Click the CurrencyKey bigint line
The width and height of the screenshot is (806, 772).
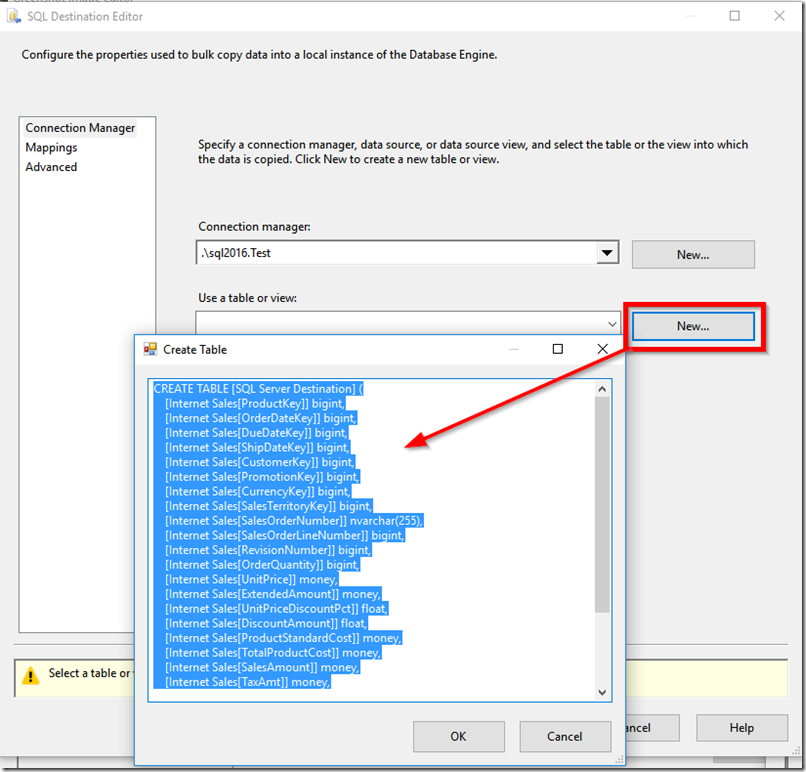pos(258,491)
